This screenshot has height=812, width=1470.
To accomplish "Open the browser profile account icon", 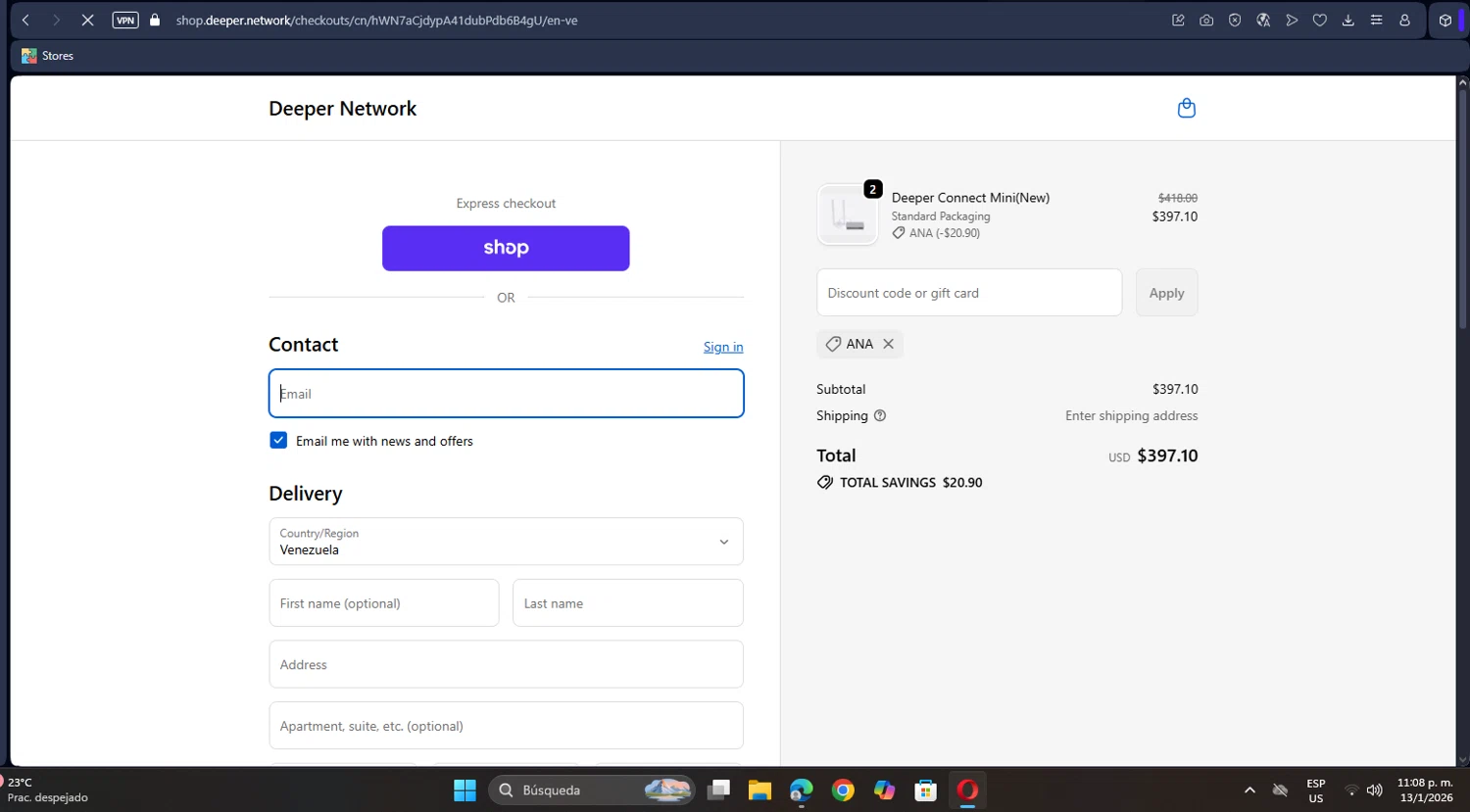I will tap(1404, 20).
